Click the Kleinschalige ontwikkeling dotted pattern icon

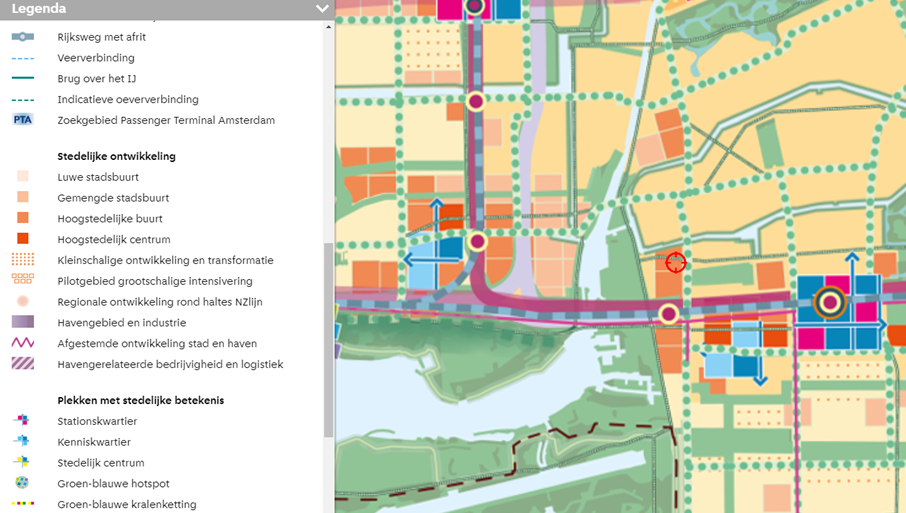tap(23, 259)
